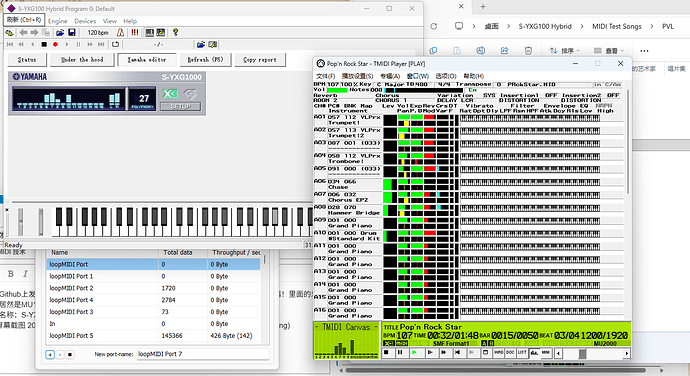Click the floppy disk save icon
This screenshot has width=690, height=376.
point(71,33)
